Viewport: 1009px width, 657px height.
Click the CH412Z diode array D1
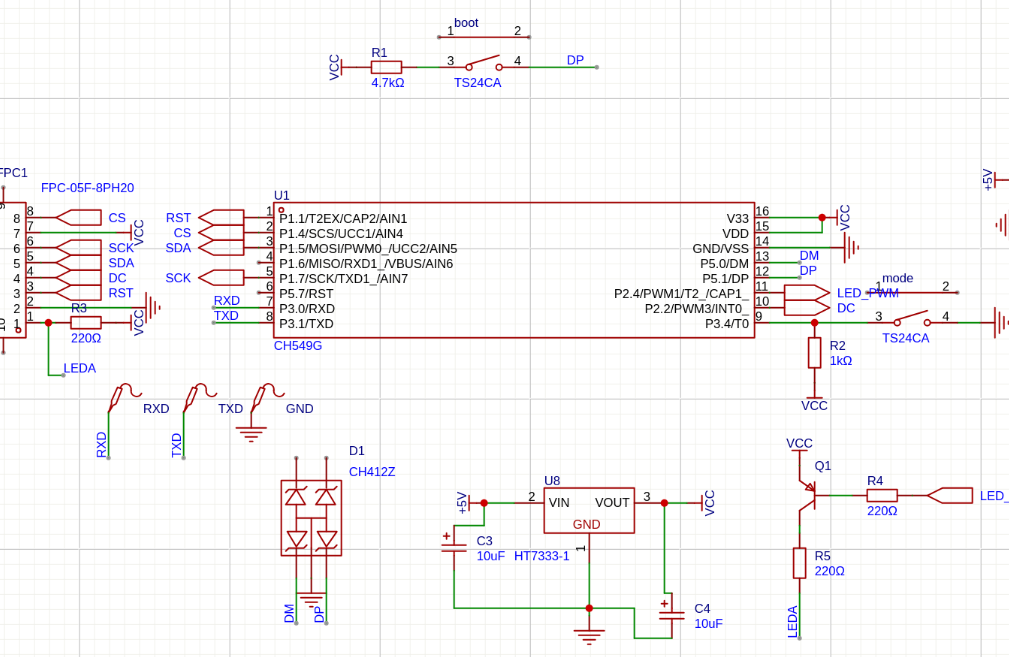click(x=311, y=518)
